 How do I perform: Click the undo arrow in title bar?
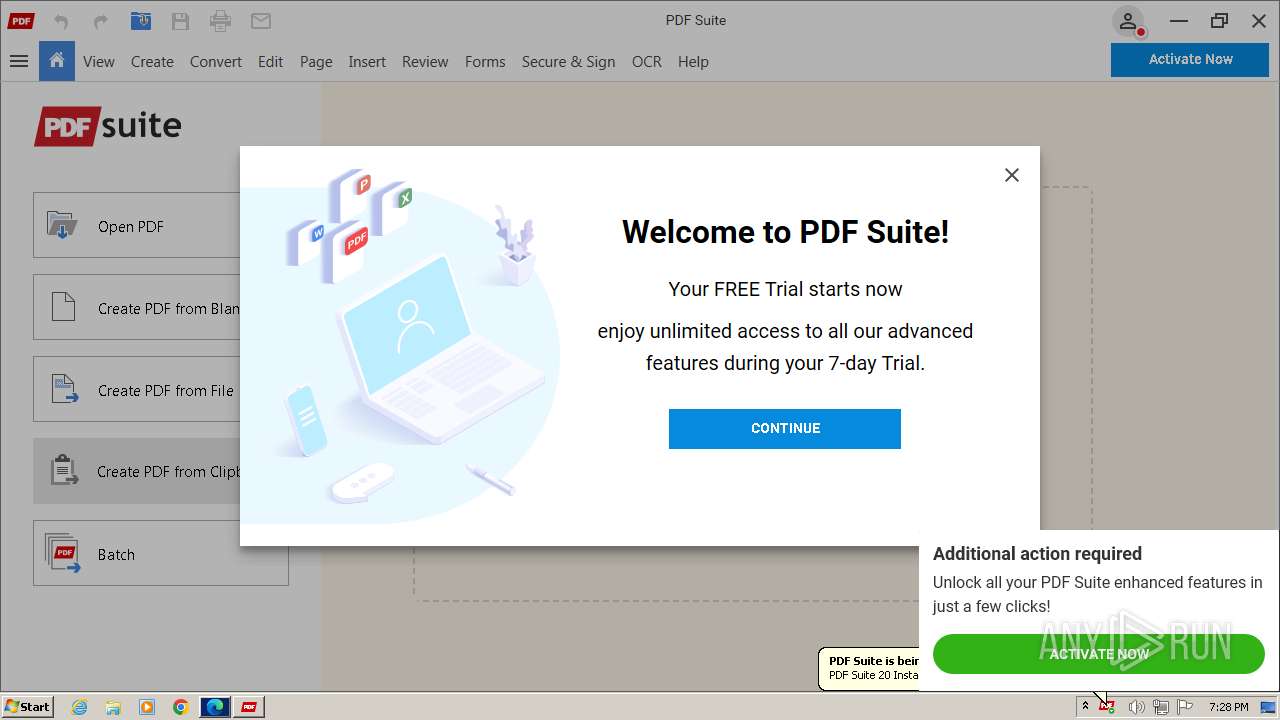pos(60,21)
